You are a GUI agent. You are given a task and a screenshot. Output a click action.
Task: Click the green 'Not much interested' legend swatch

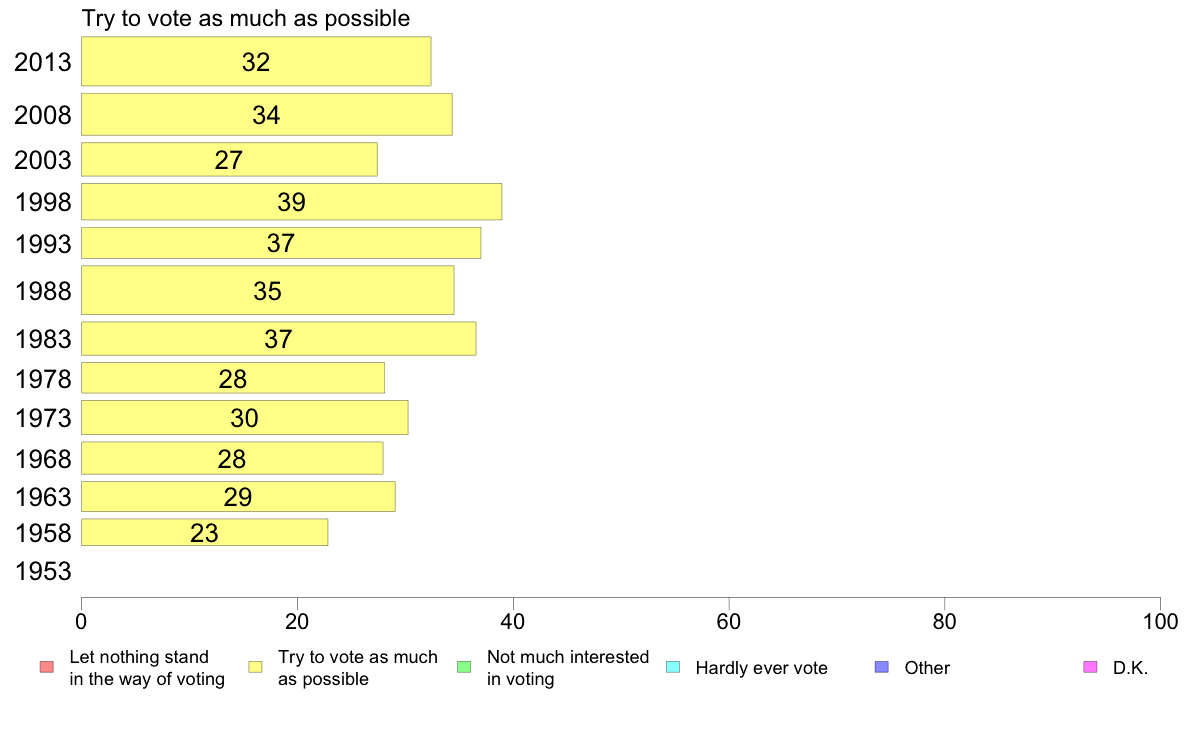464,667
